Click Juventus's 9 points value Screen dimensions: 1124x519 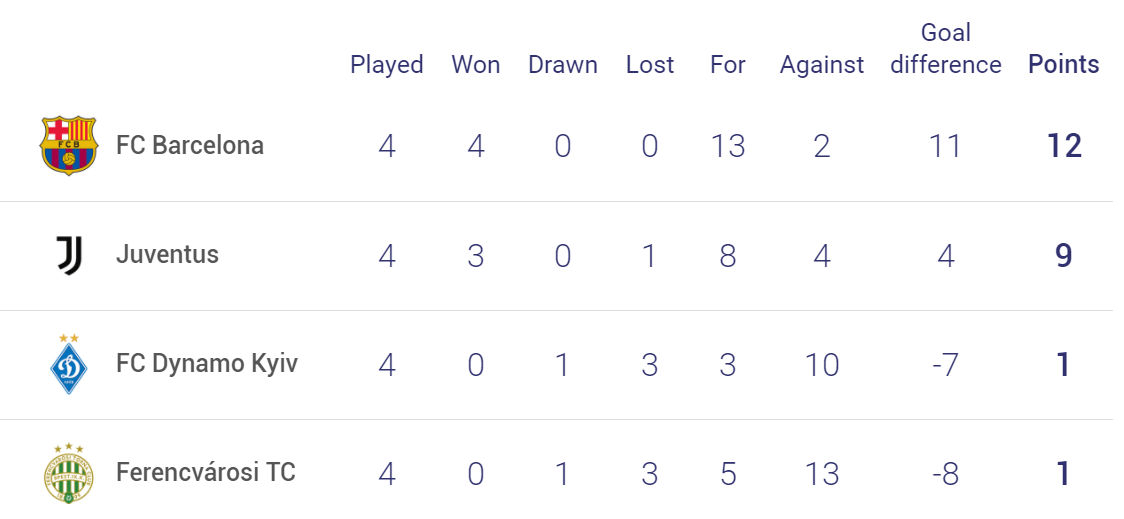pos(1064,255)
